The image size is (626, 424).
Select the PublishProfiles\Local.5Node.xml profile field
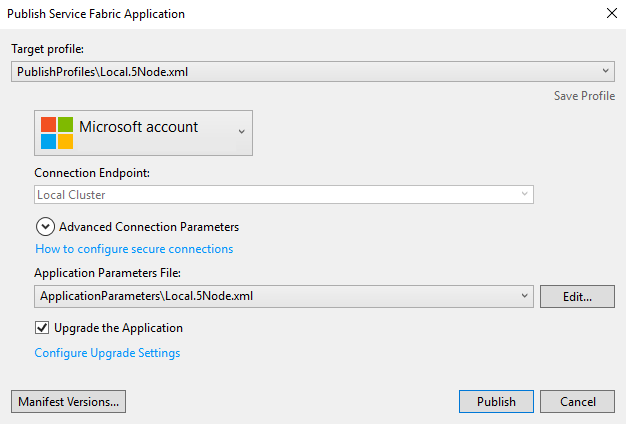tap(313, 71)
